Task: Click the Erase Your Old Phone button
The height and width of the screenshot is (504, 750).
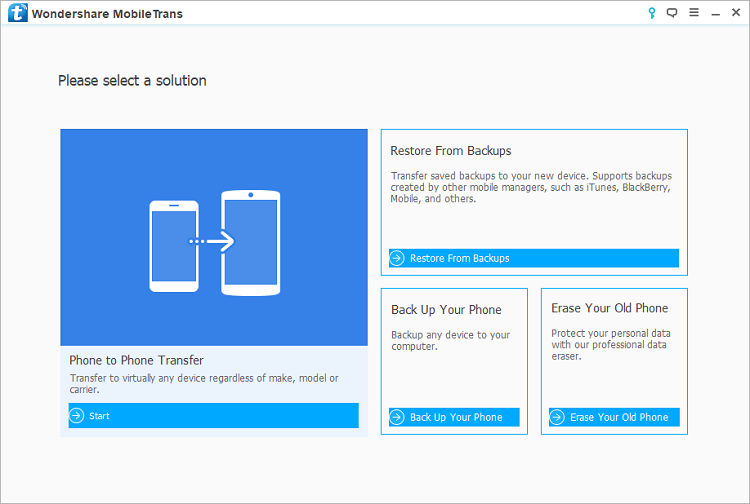Action: (614, 417)
